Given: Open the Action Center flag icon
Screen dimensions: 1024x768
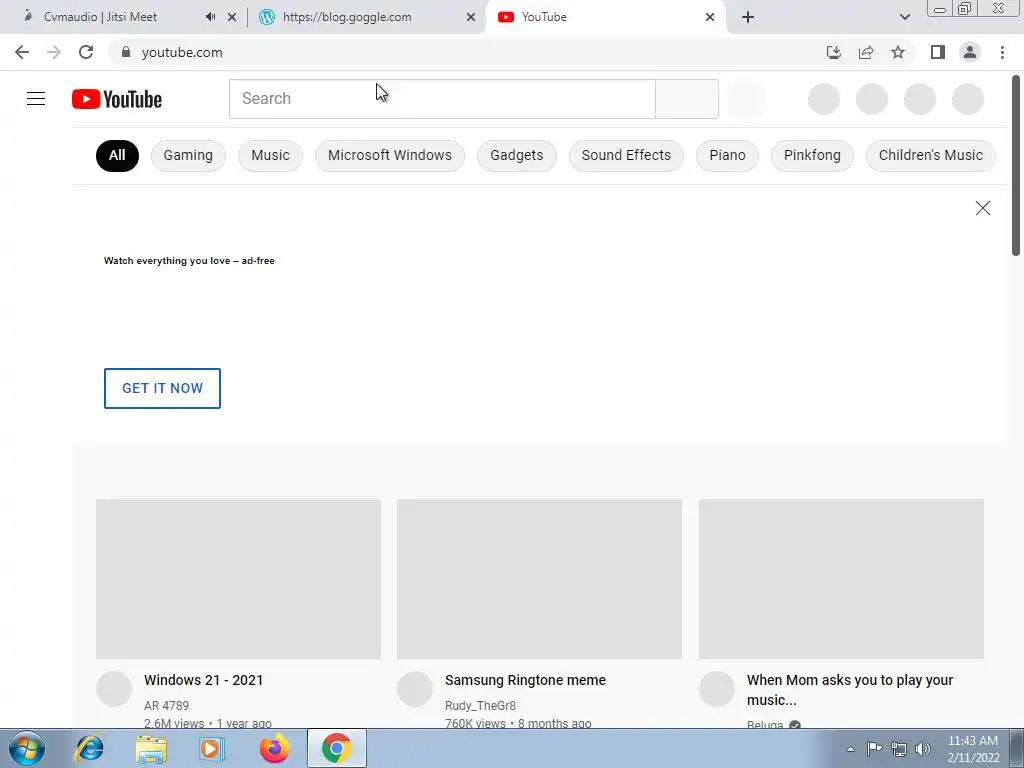Looking at the screenshot, I should [874, 749].
